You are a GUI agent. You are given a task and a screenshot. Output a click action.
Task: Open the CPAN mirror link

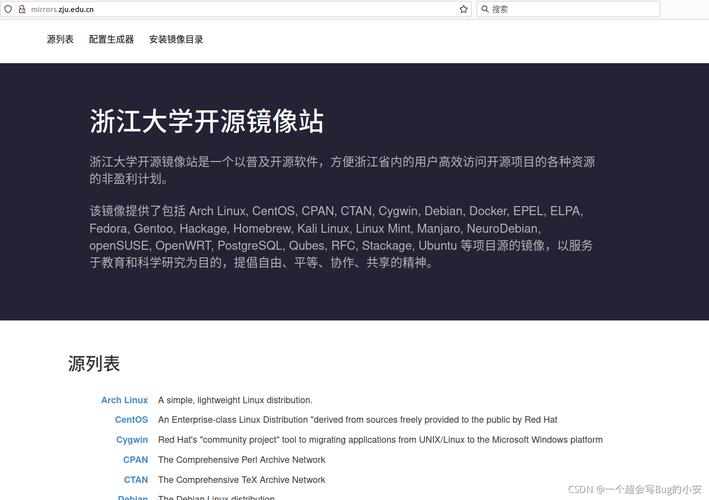136,460
